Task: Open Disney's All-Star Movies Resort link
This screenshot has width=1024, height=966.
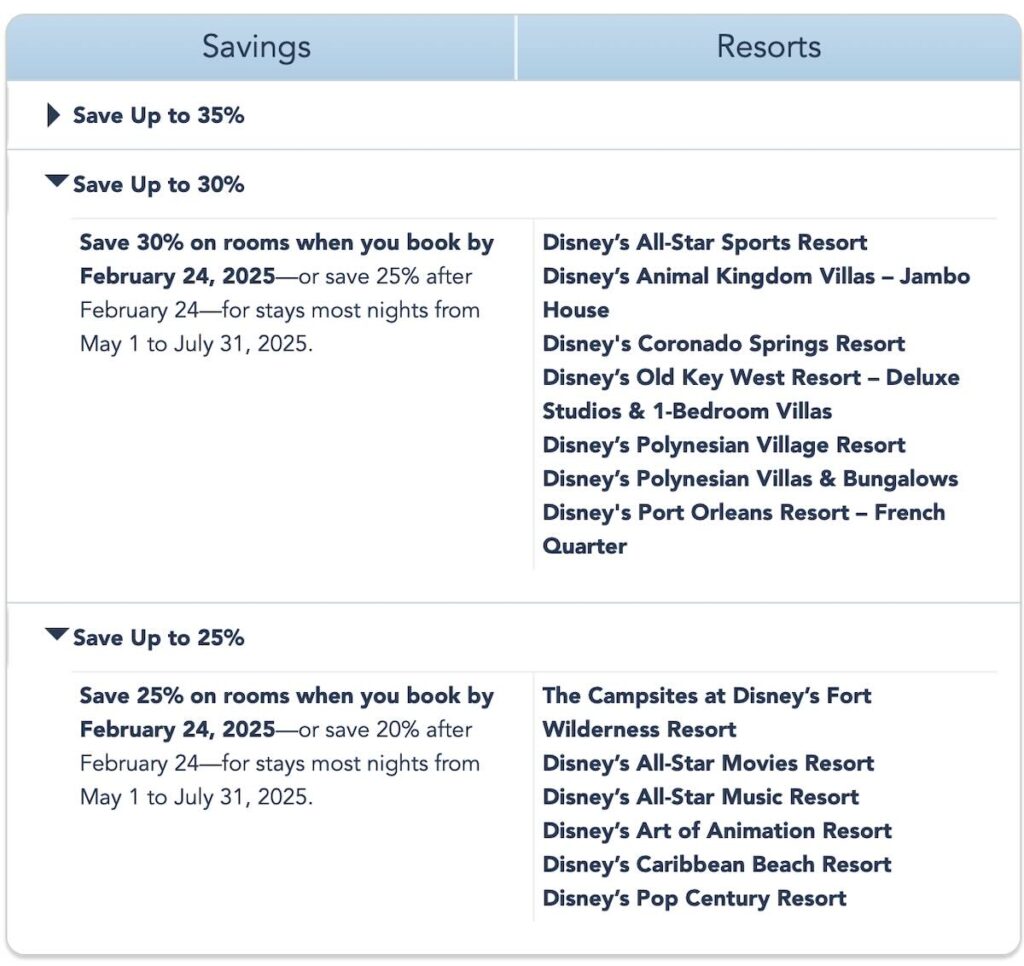Action: (708, 764)
